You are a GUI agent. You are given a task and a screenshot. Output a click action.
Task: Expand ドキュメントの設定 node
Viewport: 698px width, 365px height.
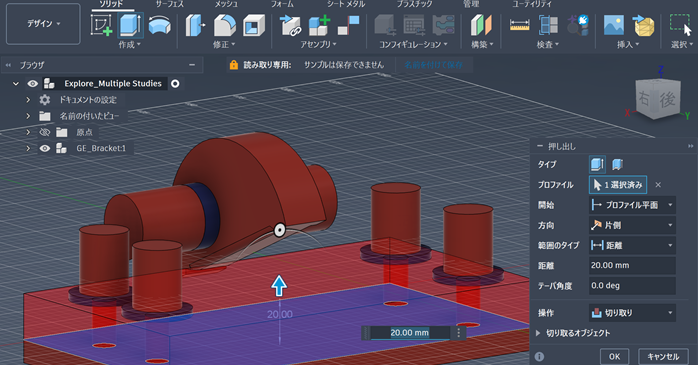coord(28,100)
